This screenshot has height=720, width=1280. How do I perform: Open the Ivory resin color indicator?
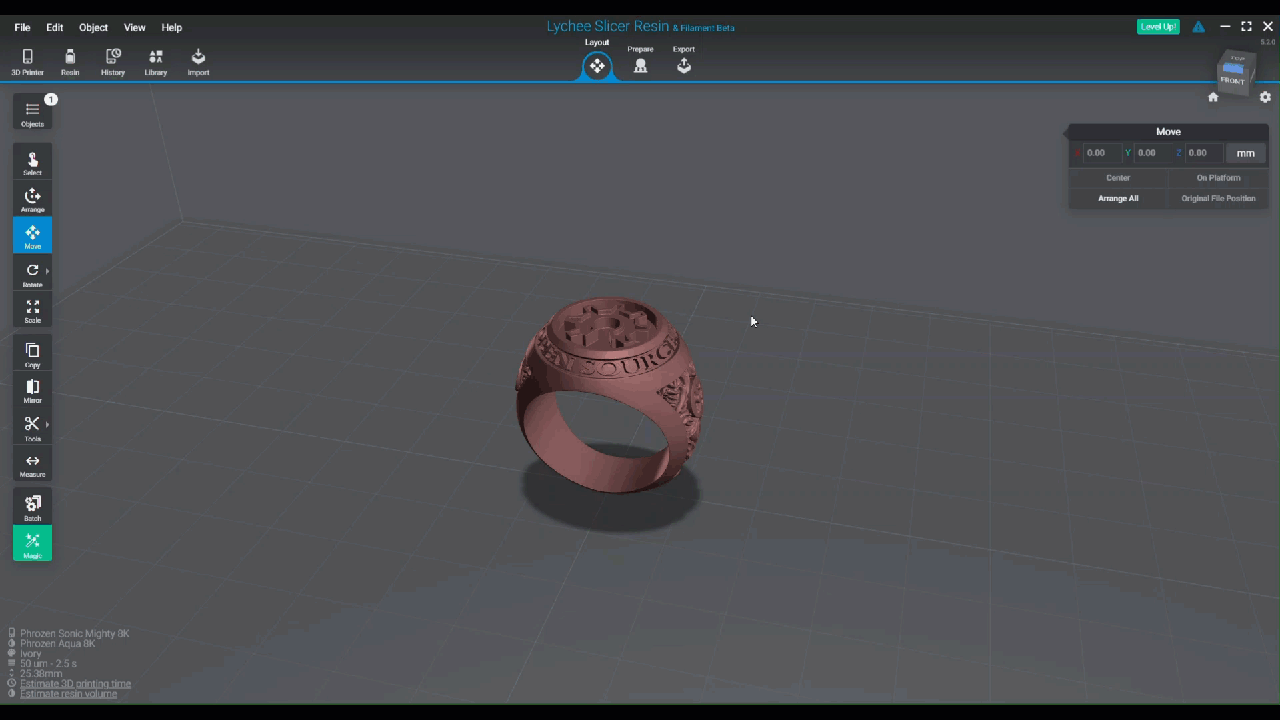11,653
